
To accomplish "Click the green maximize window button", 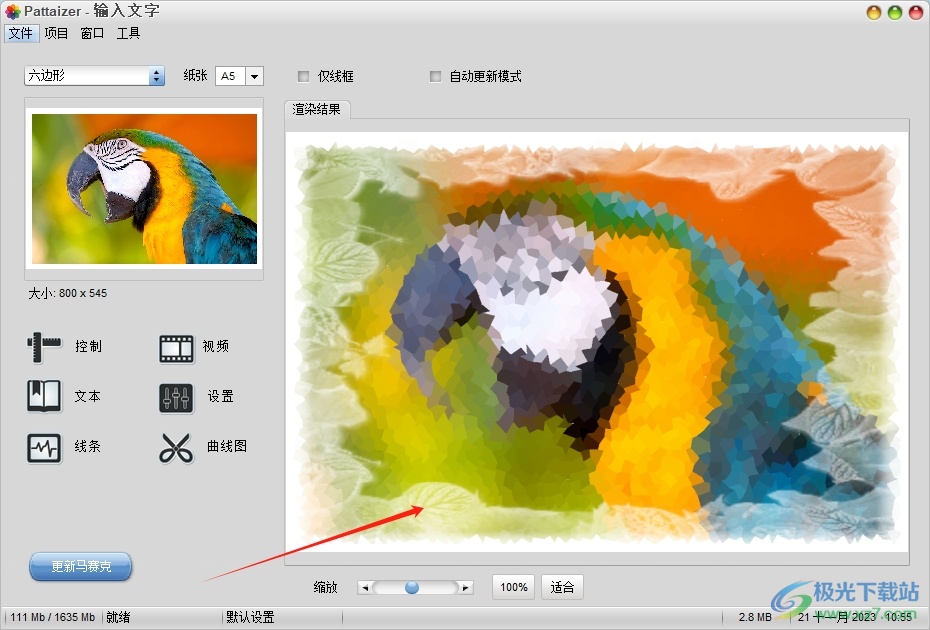I will pos(894,12).
